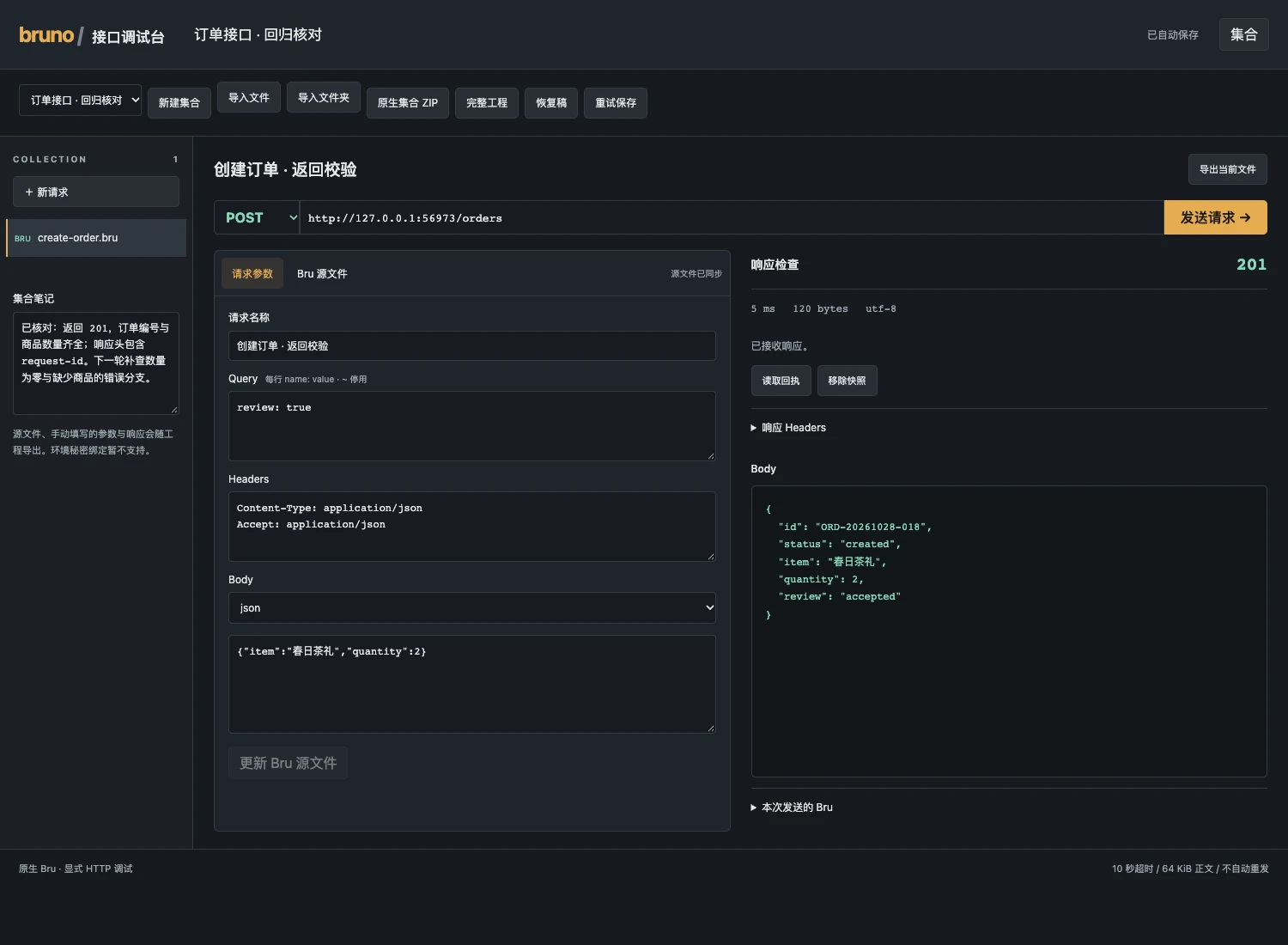
Task: Click the request Body JSON textarea
Action: pyautogui.click(x=472, y=684)
